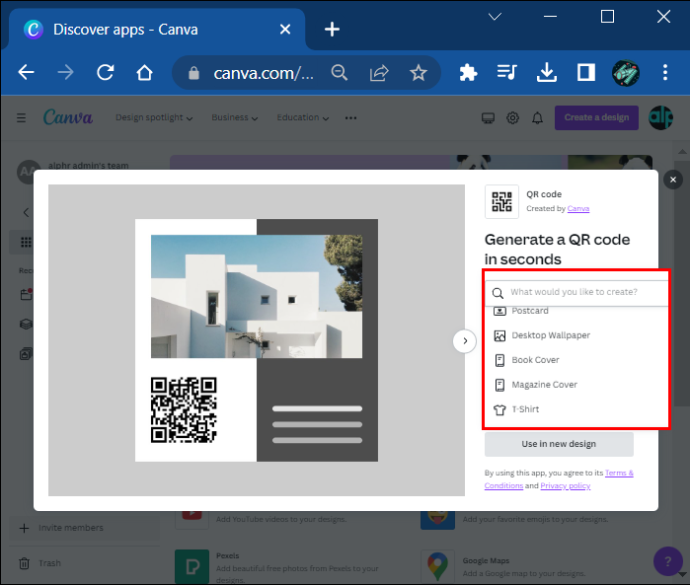Open Canva settings gear
Image resolution: width=690 pixels, height=585 pixels.
click(x=513, y=118)
